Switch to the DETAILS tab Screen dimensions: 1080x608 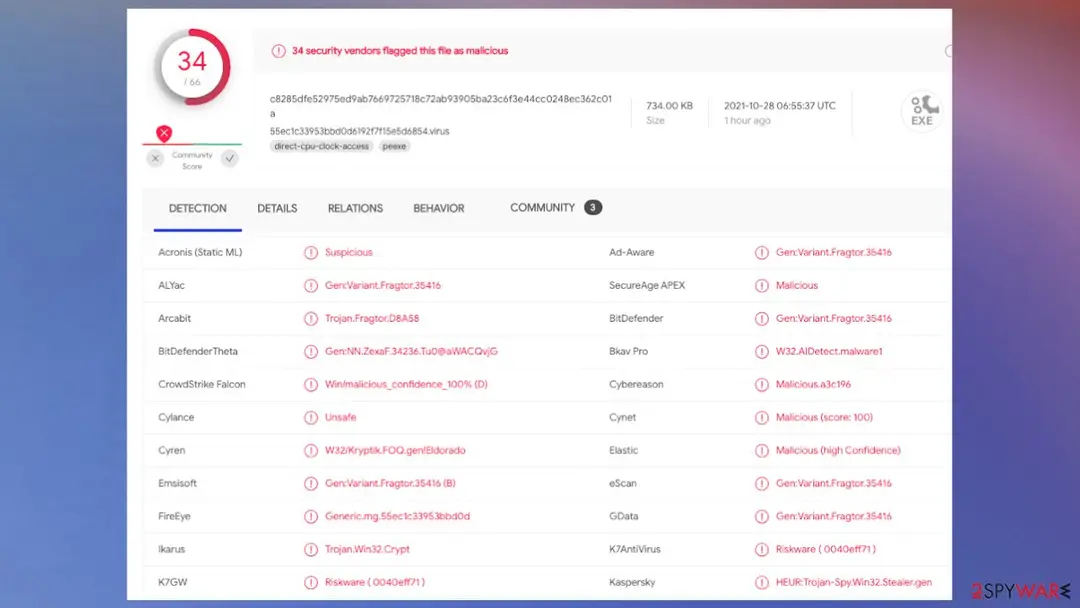(x=277, y=208)
